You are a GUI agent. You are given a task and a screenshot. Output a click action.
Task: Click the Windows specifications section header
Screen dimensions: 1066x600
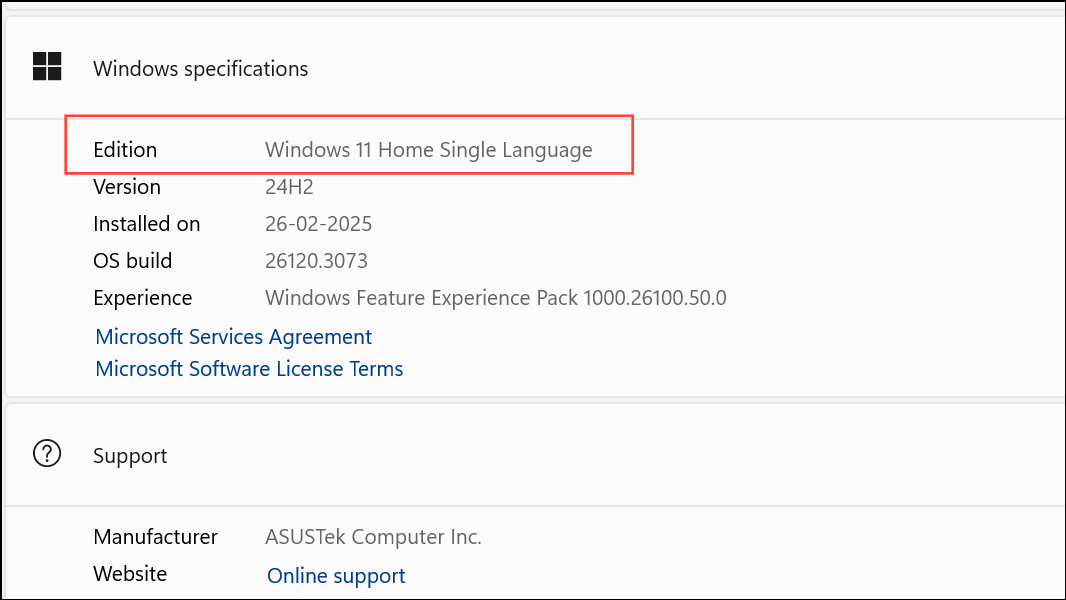click(200, 68)
